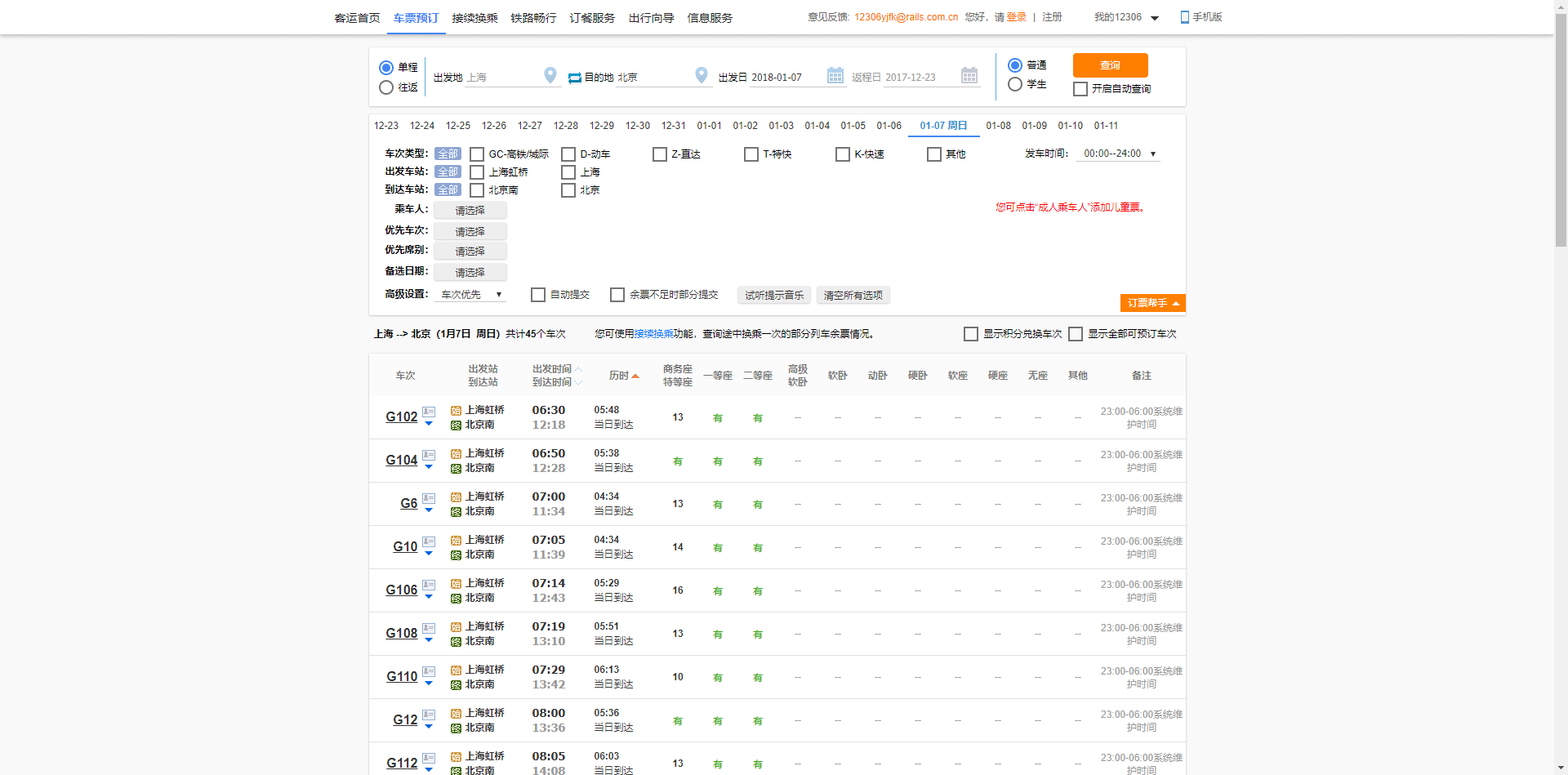This screenshot has height=775, width=1568.
Task: Click the destination location pin icon
Action: 702,75
